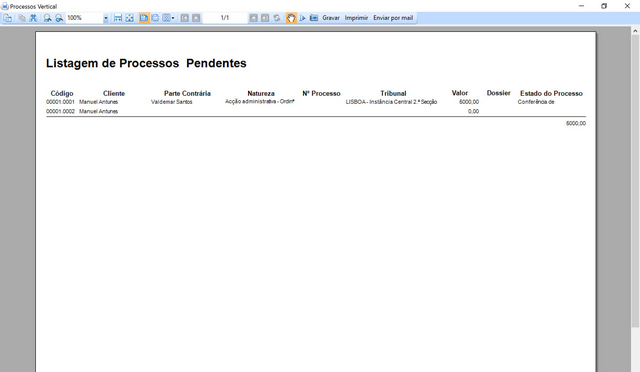Image resolution: width=640 pixels, height=372 pixels.
Task: Click the first toolbar icon (document pages)
Action: tap(8, 18)
